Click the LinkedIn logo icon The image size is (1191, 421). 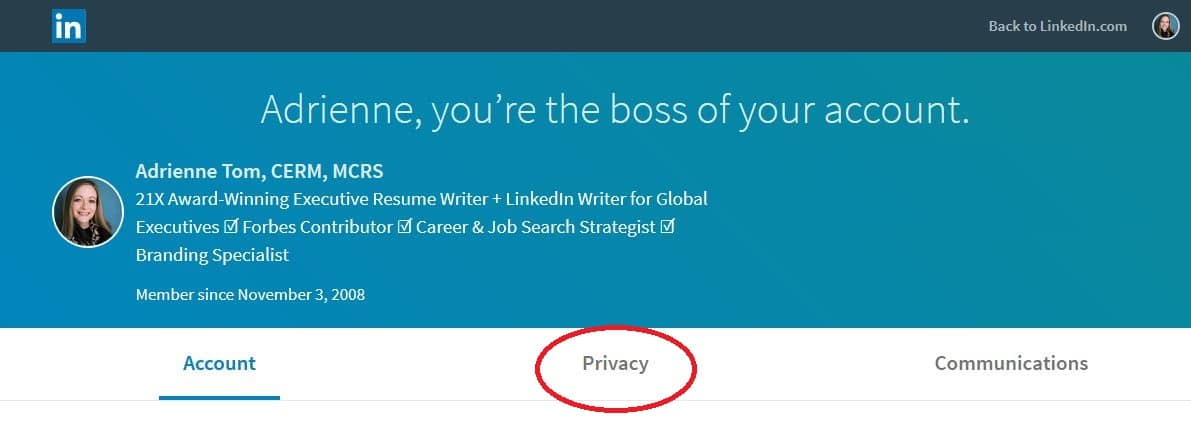(69, 27)
